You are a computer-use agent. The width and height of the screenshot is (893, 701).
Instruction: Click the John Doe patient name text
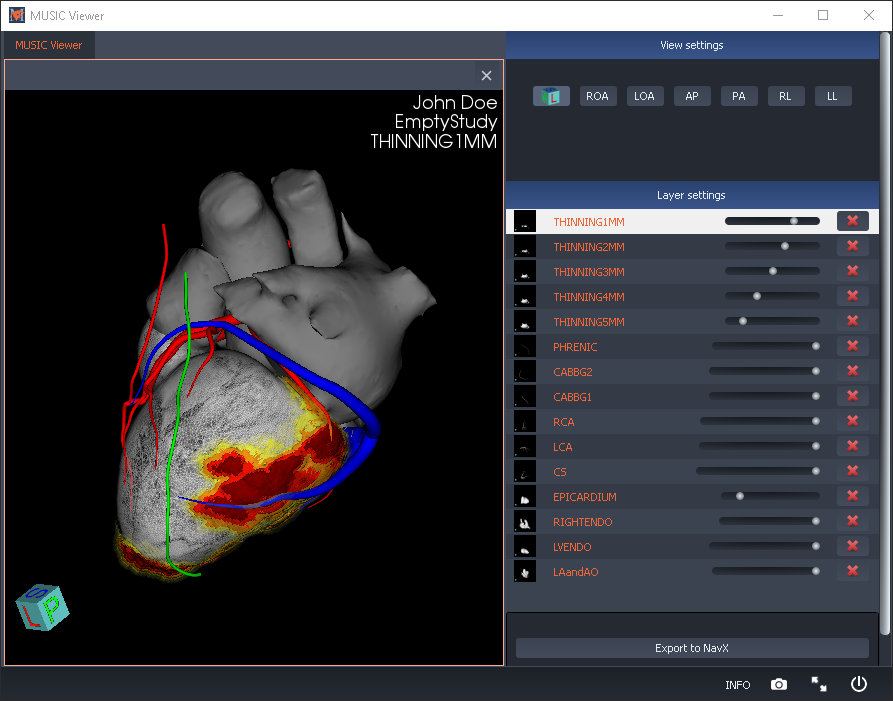pos(454,103)
